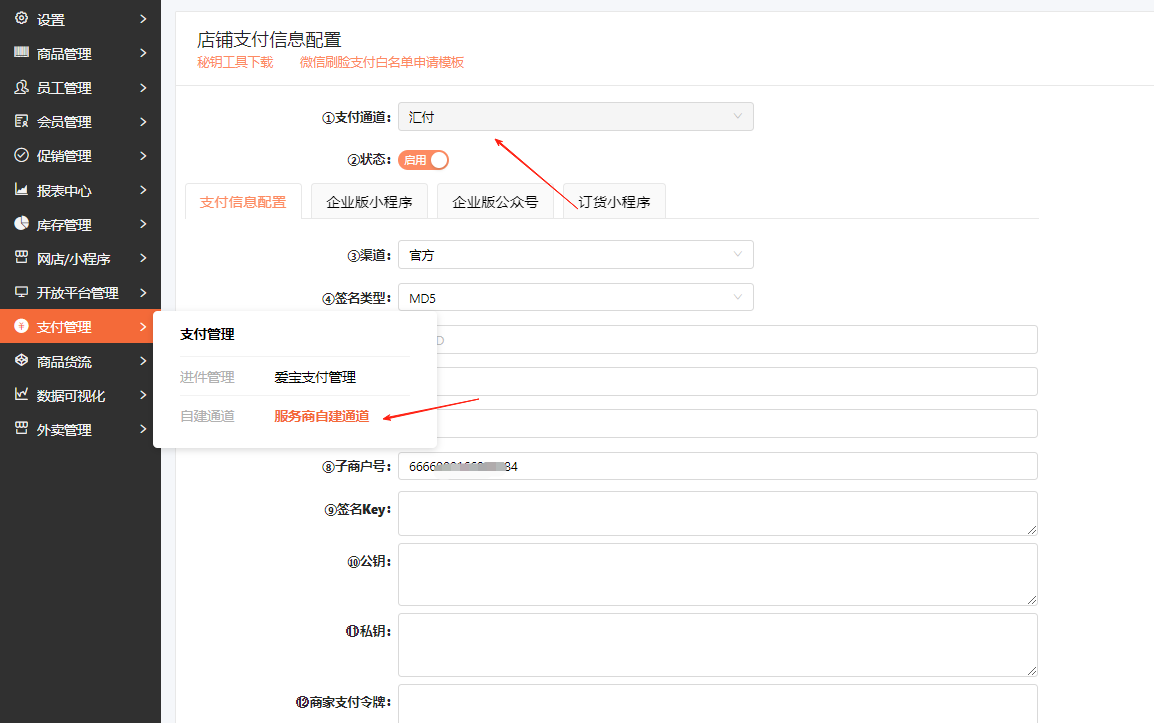Click the 商品管理 barcode icon
This screenshot has width=1154, height=723.
pos(21,52)
